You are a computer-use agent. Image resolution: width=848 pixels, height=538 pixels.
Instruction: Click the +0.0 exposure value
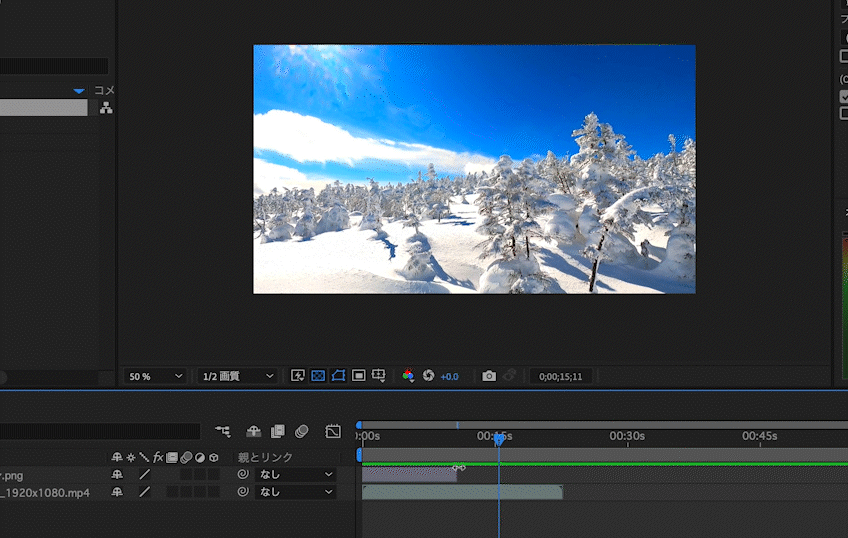[x=449, y=377]
